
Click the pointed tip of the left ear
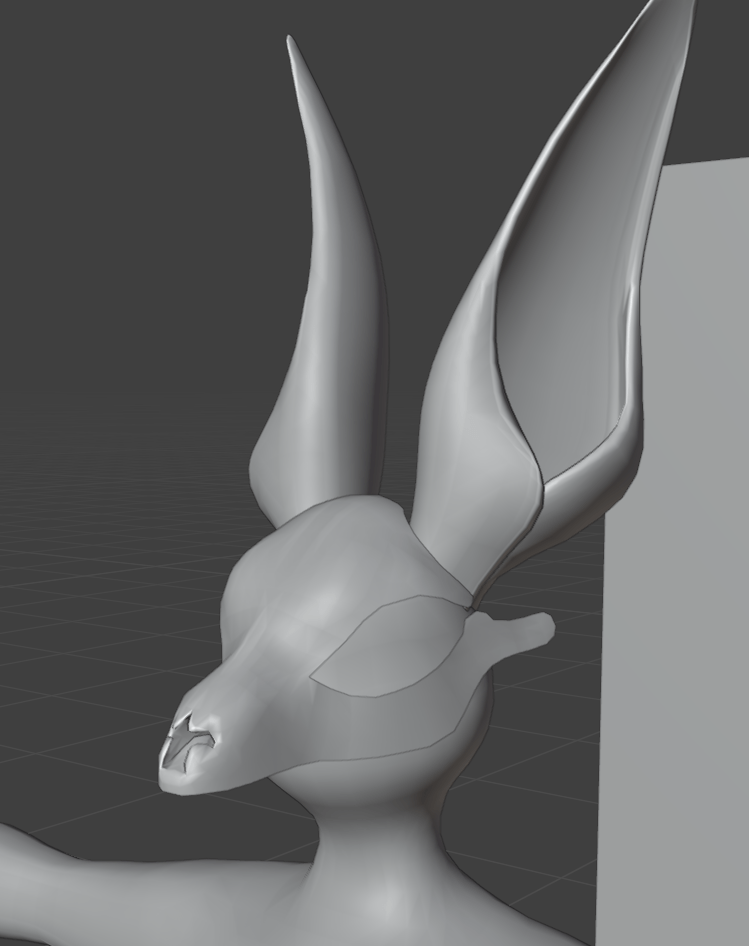291,43
